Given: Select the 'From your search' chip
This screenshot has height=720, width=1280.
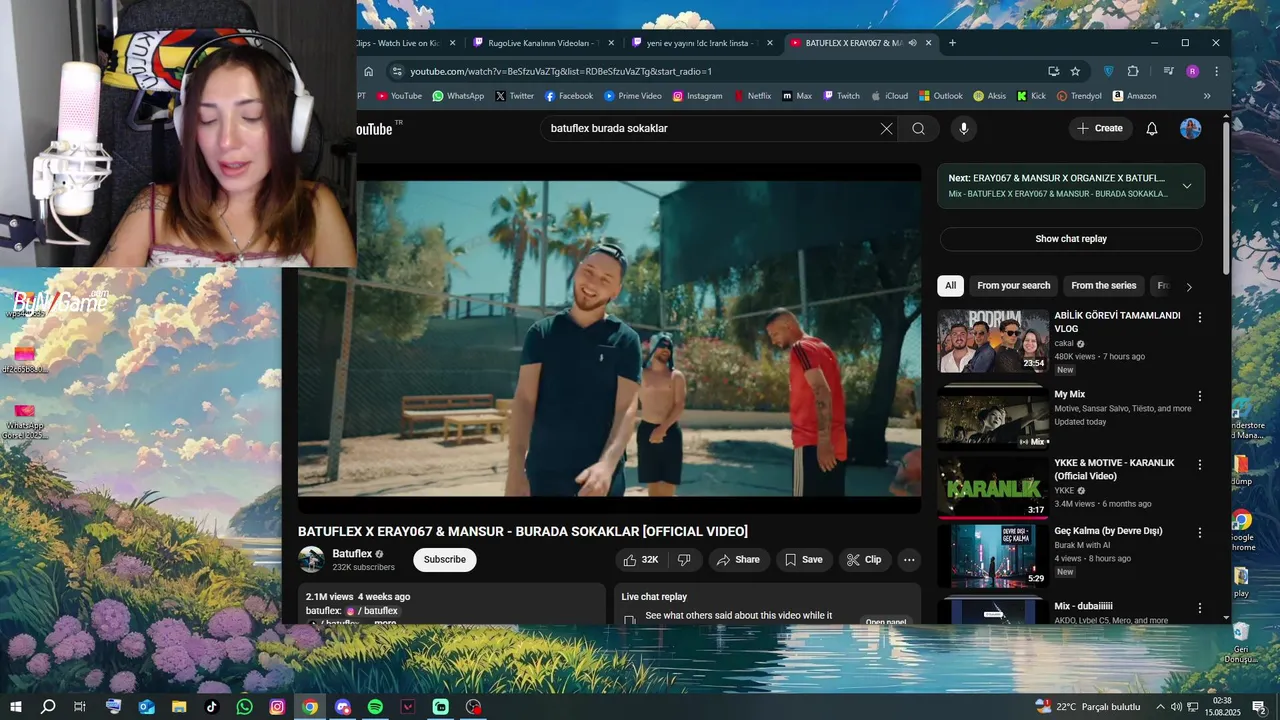Looking at the screenshot, I should click(x=1013, y=286).
